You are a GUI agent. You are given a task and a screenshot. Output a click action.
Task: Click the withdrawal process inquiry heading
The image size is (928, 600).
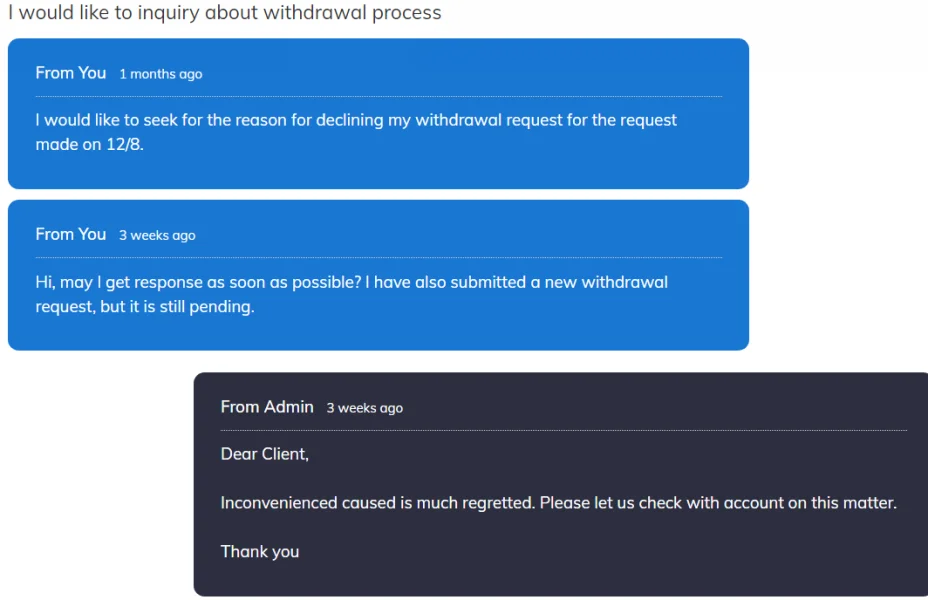224,13
